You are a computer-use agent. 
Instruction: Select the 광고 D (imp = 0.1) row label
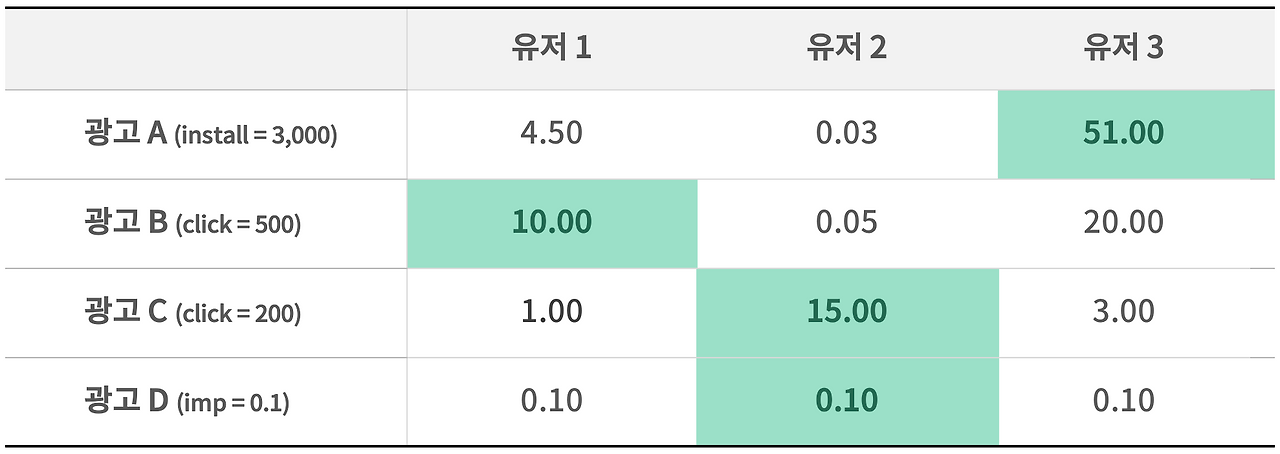point(186,401)
